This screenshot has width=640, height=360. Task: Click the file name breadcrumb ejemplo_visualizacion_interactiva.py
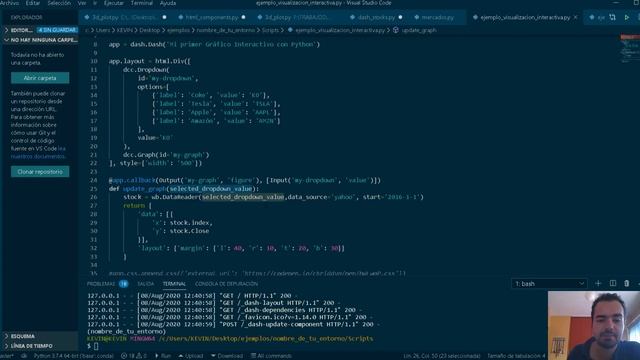(340, 30)
